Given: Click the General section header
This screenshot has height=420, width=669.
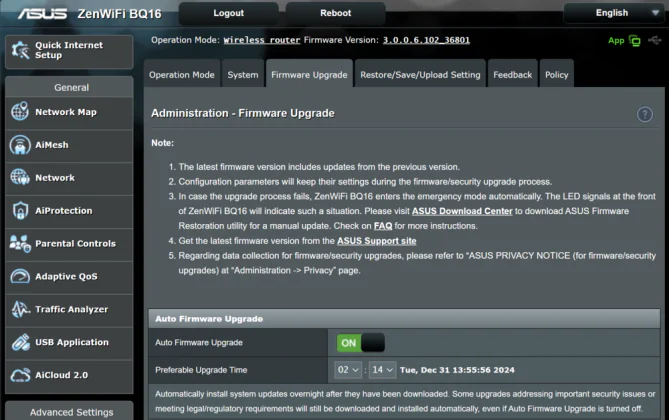Looking at the screenshot, I should [x=69, y=87].
